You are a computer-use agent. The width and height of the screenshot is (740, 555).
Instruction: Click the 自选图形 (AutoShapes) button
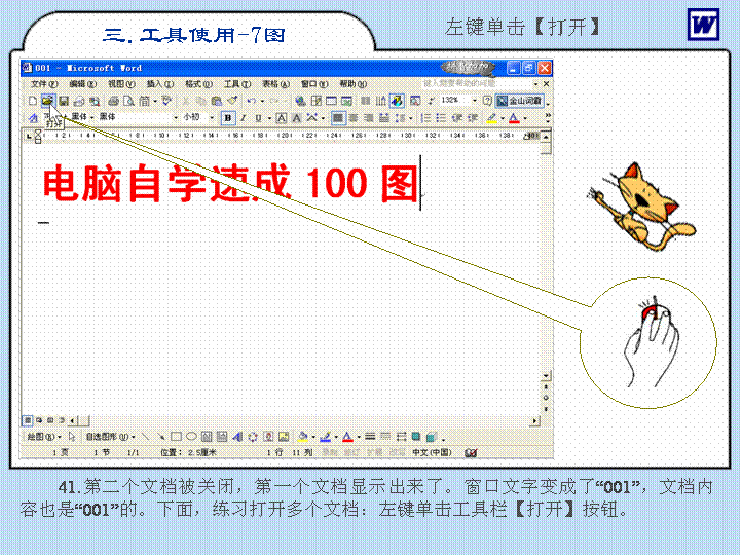[103, 437]
